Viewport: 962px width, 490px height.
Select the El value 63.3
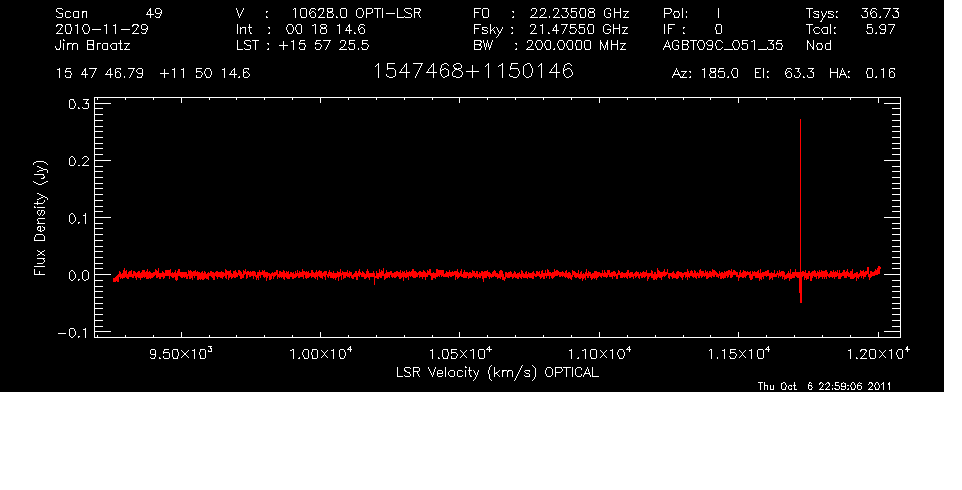tap(799, 74)
